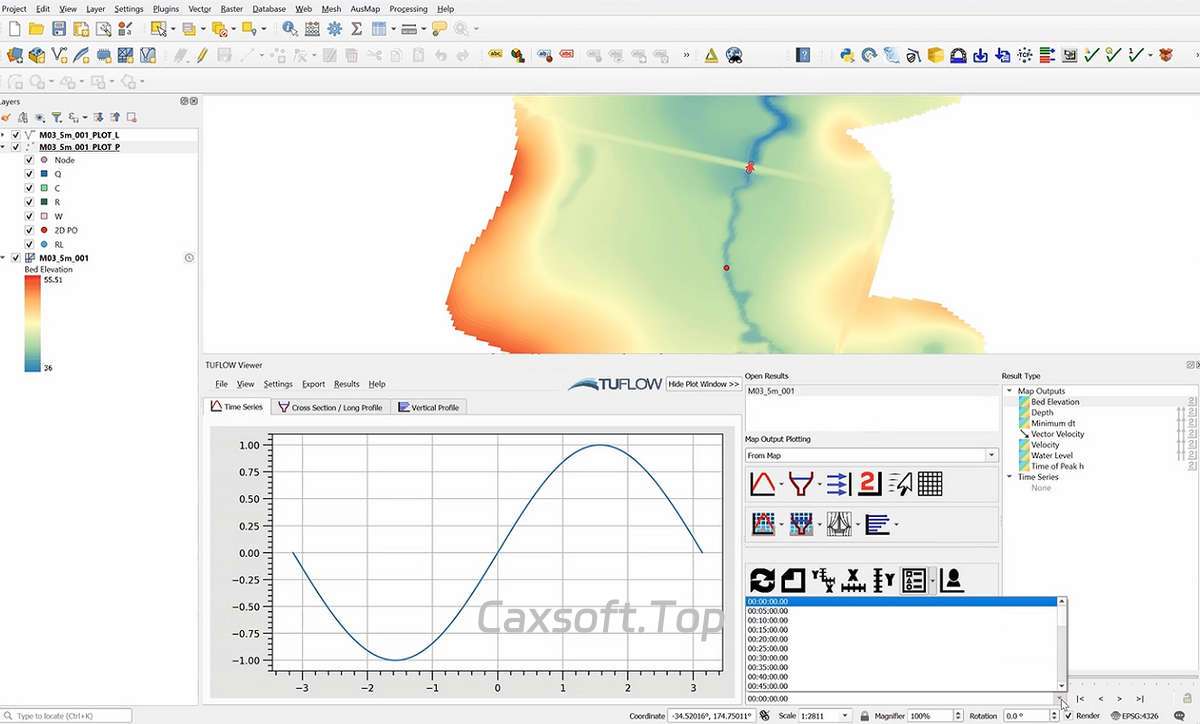1200x724 pixels.
Task: Toggle the Render checkbox in status bar
Action: [x=1068, y=716]
